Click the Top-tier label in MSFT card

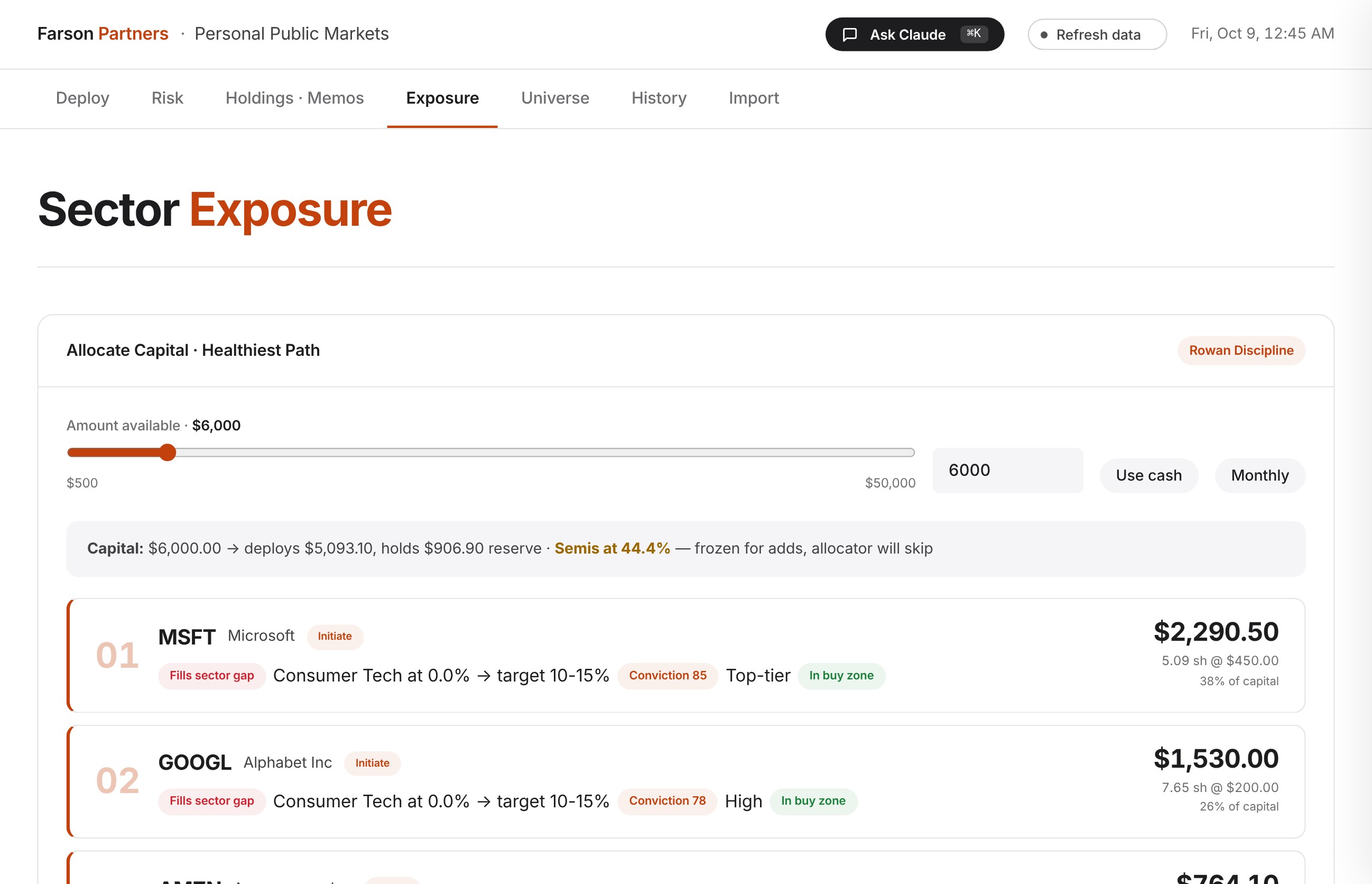click(758, 676)
